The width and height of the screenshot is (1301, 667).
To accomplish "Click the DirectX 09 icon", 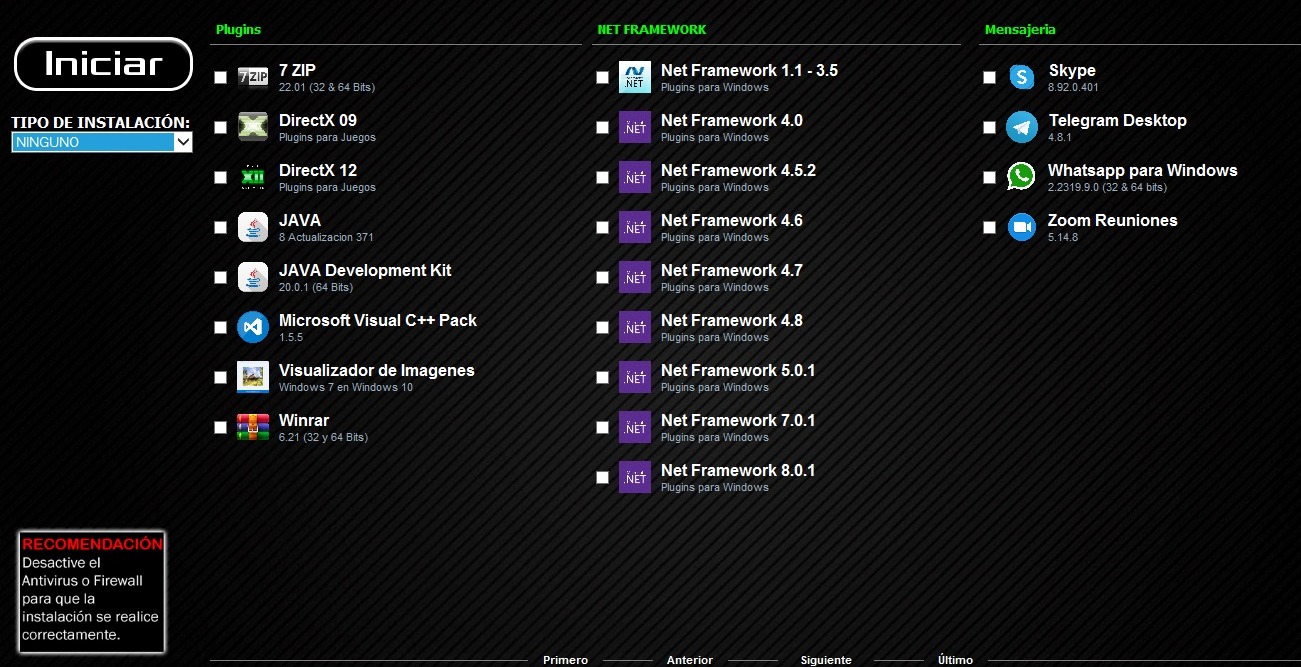I will (253, 127).
